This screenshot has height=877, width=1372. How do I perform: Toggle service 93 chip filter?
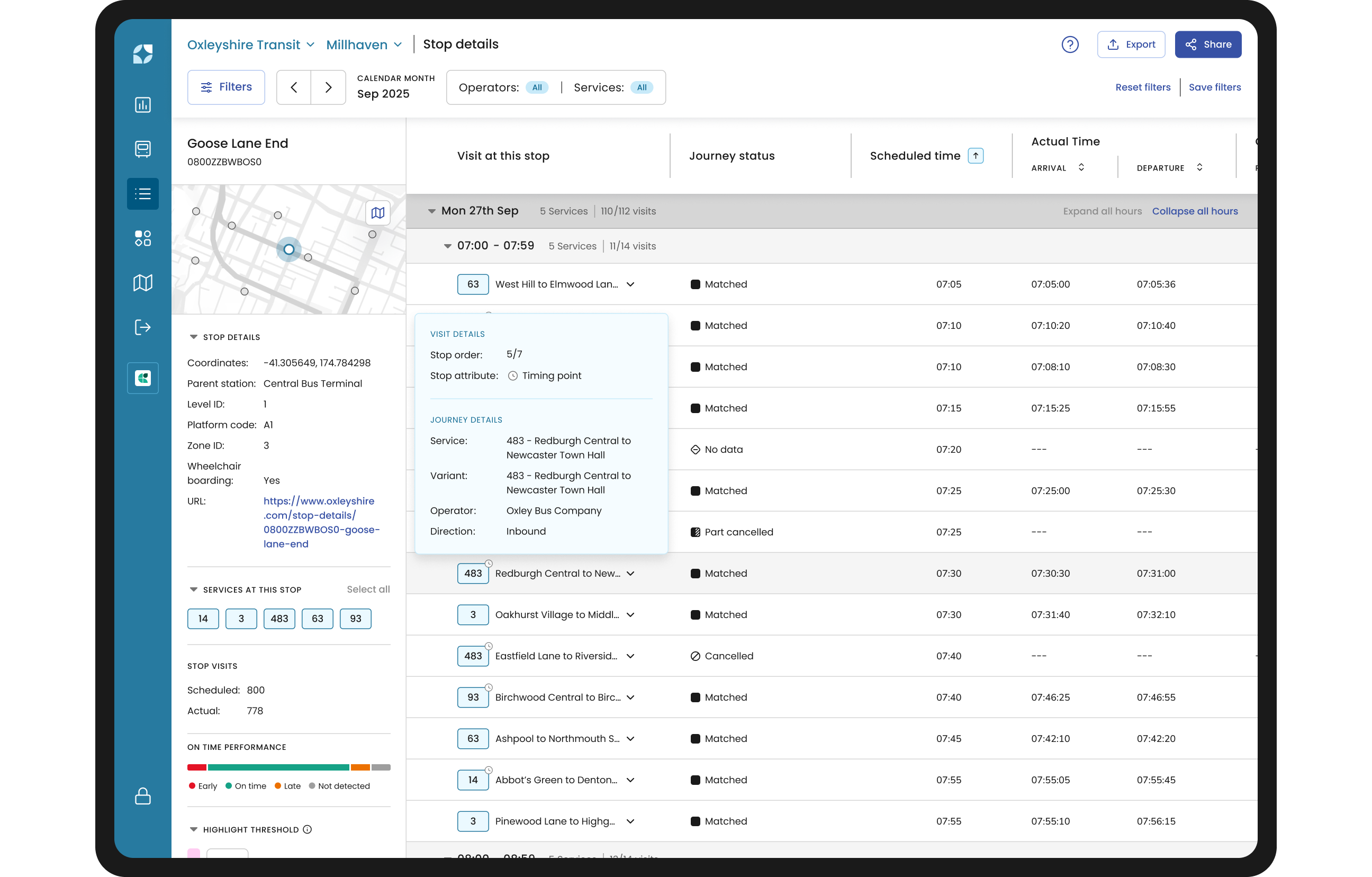(356, 619)
